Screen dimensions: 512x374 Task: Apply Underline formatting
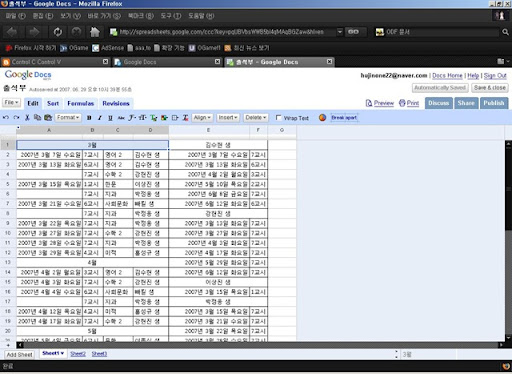pyautogui.click(x=110, y=118)
